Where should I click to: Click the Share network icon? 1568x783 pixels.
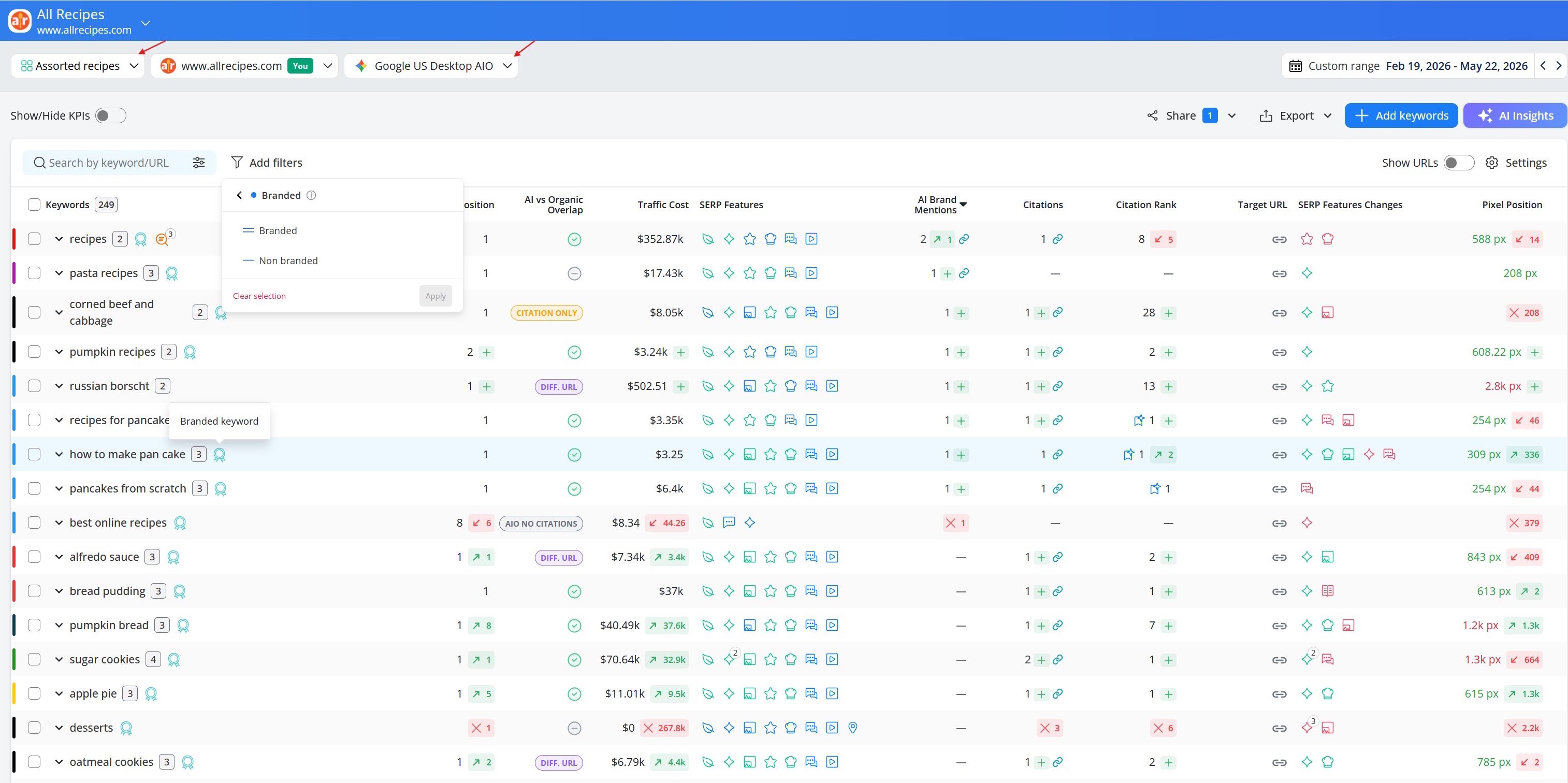click(x=1152, y=115)
